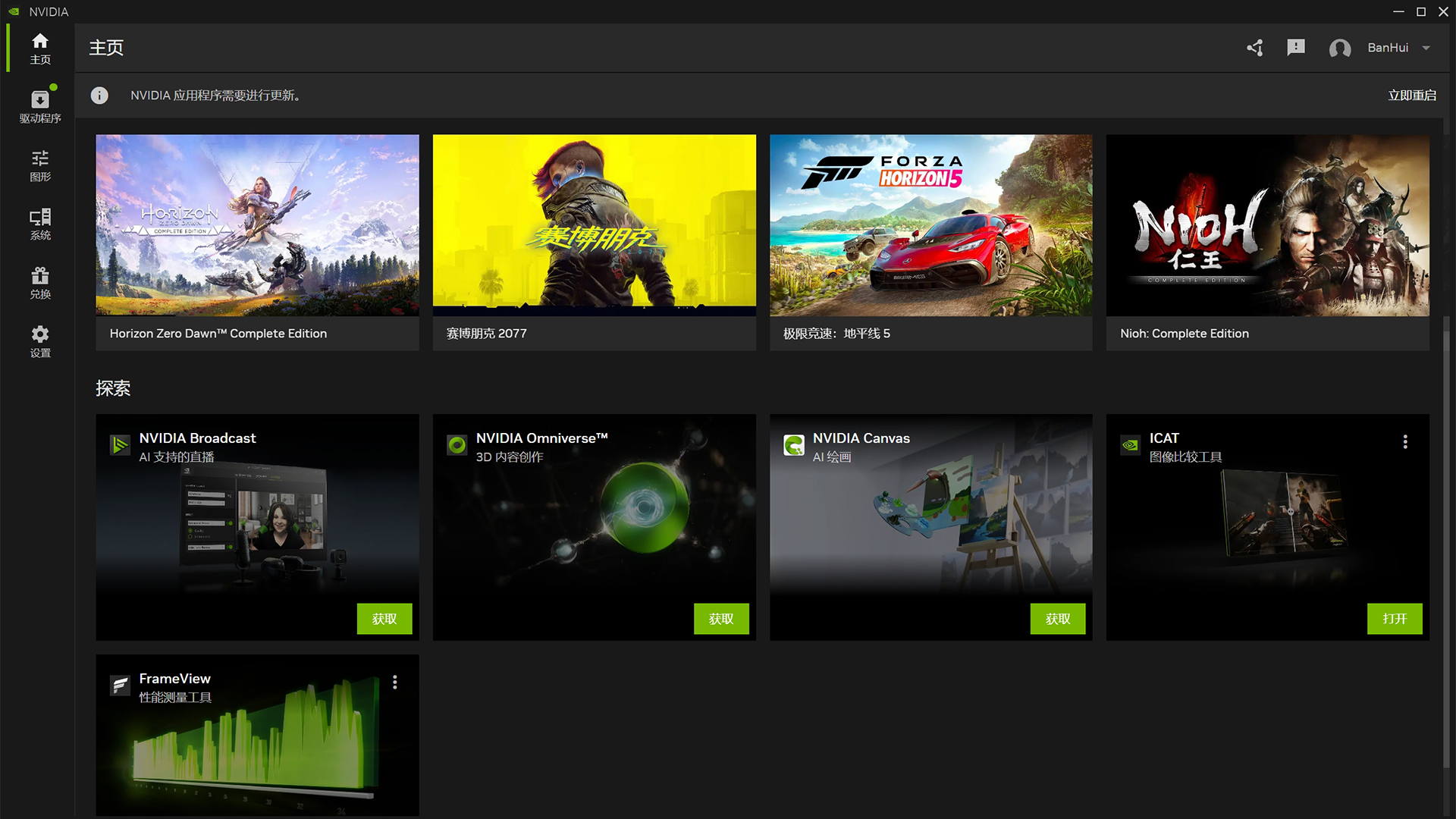Click the AI 绘画 subtitle
The image size is (1456, 819).
[x=832, y=457]
